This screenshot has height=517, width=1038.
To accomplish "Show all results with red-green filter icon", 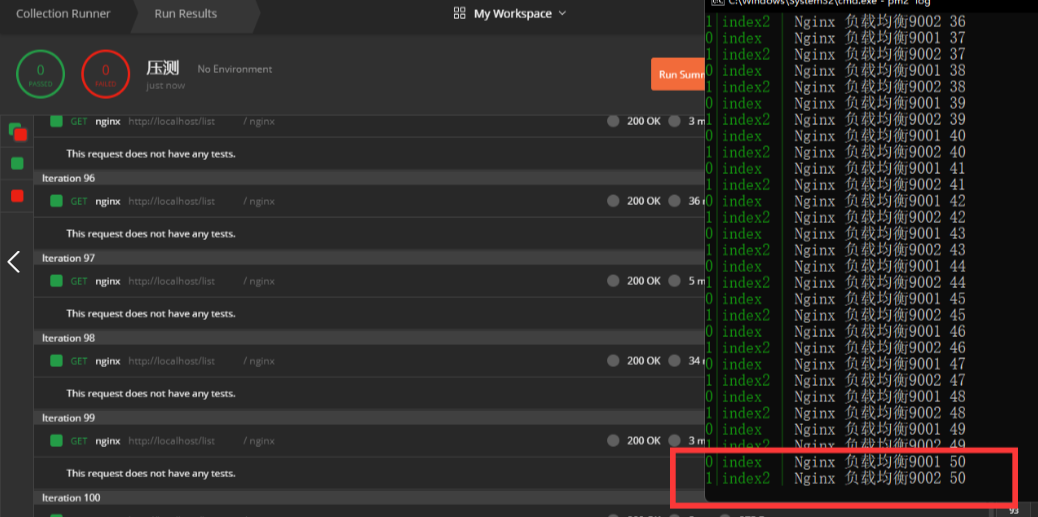I will [x=17, y=131].
